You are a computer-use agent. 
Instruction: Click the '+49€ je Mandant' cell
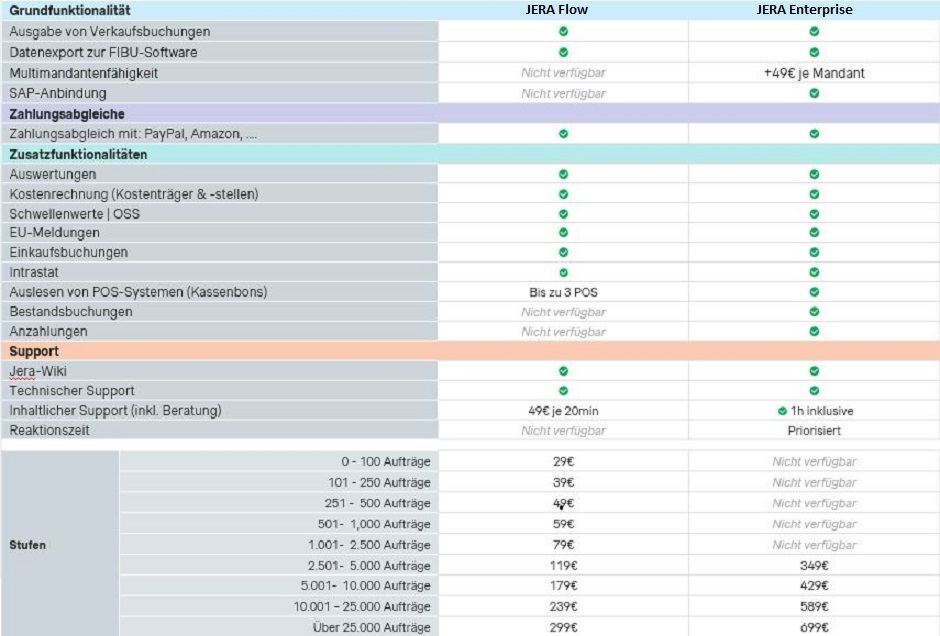click(x=814, y=73)
